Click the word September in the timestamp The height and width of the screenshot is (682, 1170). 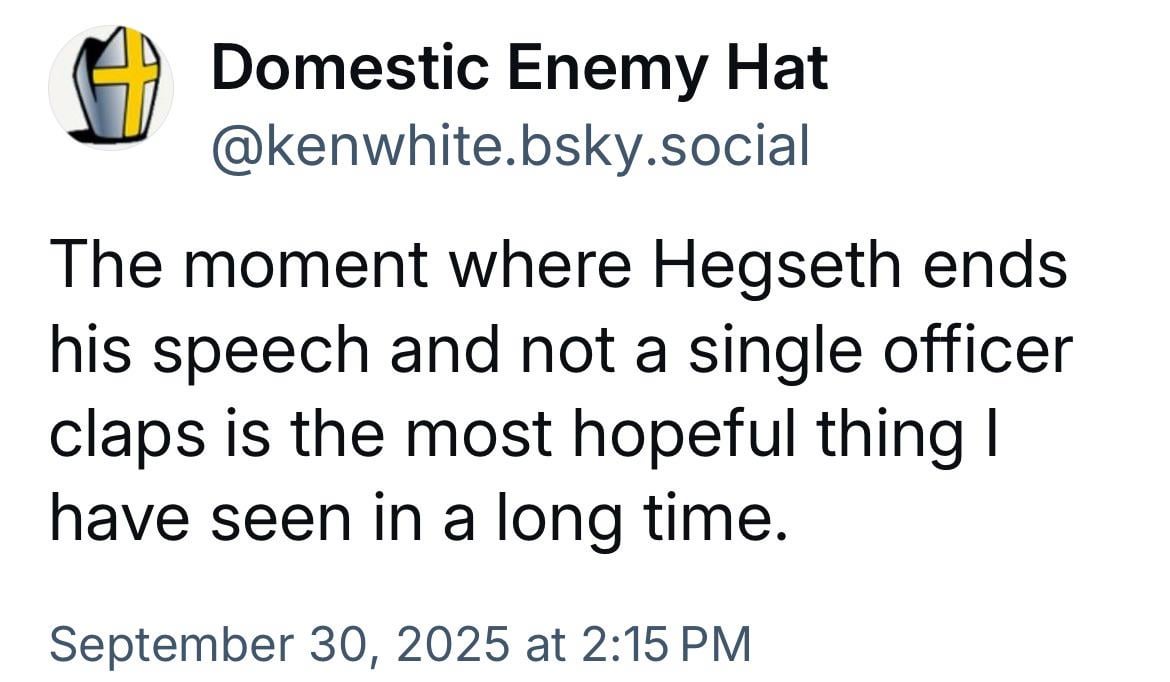(x=172, y=645)
